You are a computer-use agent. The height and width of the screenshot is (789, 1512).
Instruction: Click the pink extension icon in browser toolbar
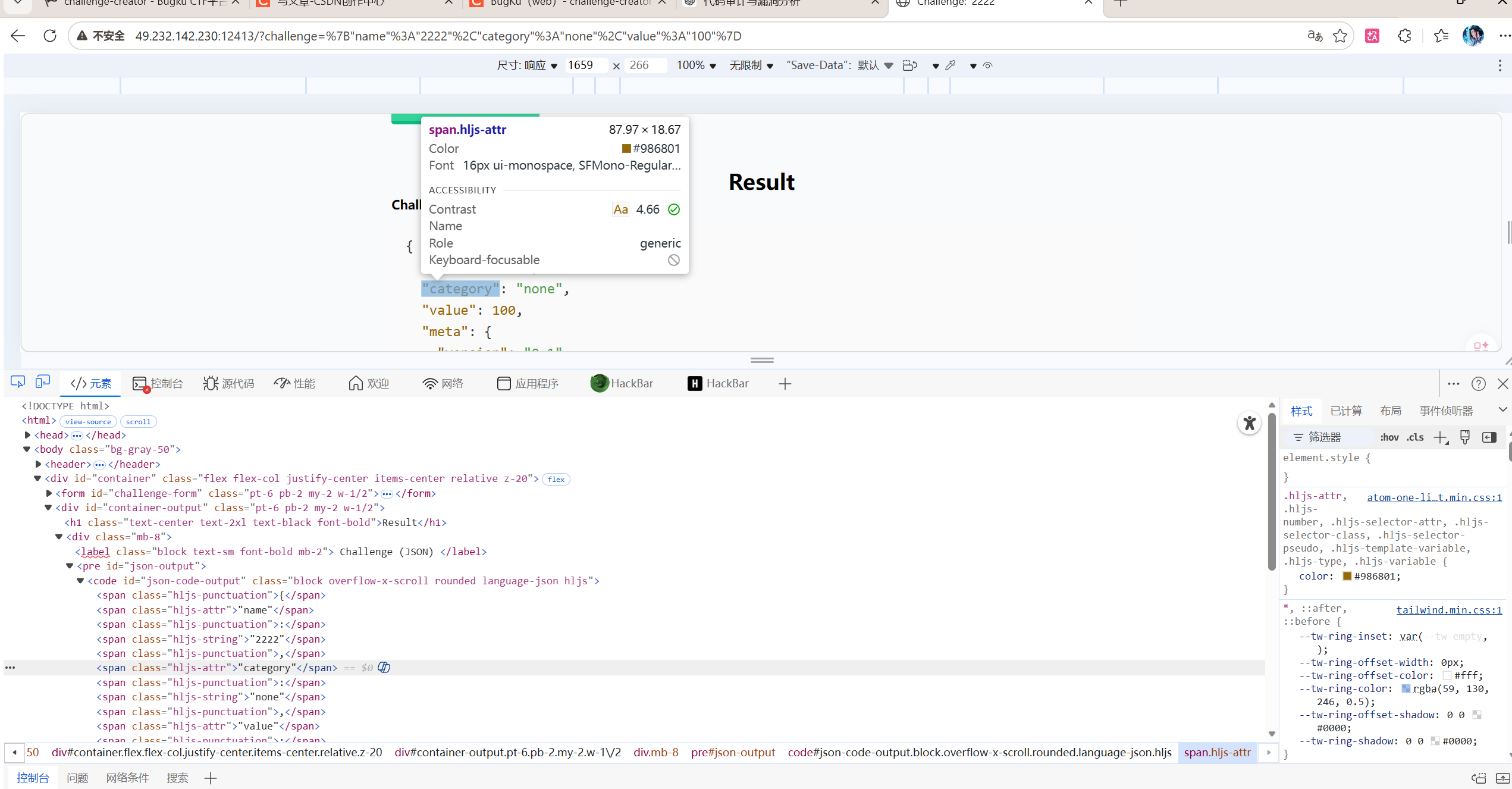[x=1372, y=36]
